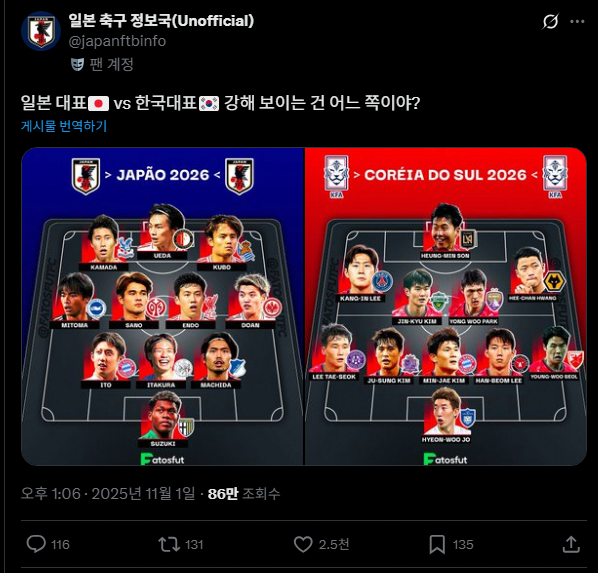Click the fan account mask icon
Viewport: 598px width, 573px height.
point(77,64)
